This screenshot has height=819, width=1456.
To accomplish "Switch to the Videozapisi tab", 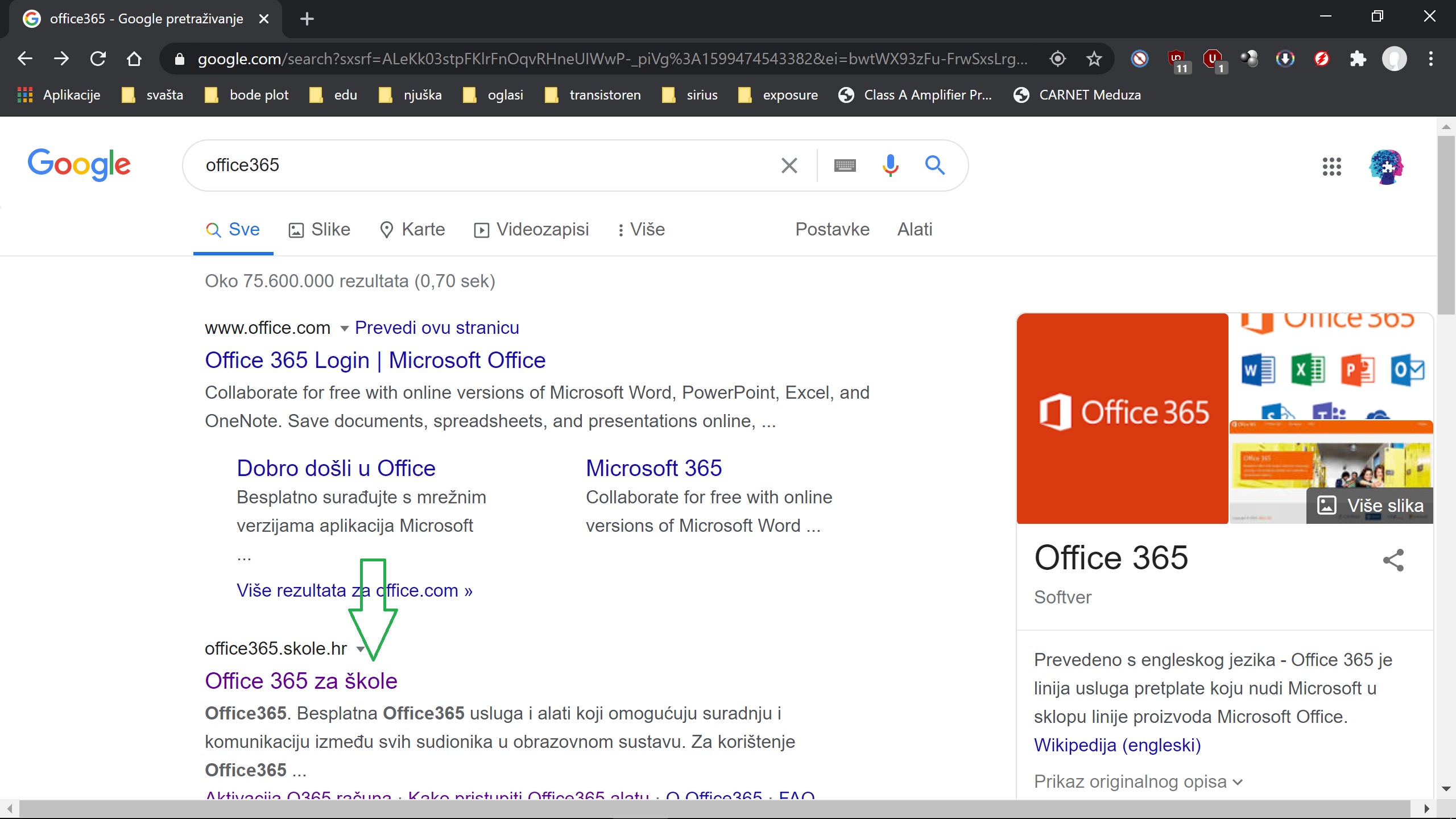I will [531, 230].
